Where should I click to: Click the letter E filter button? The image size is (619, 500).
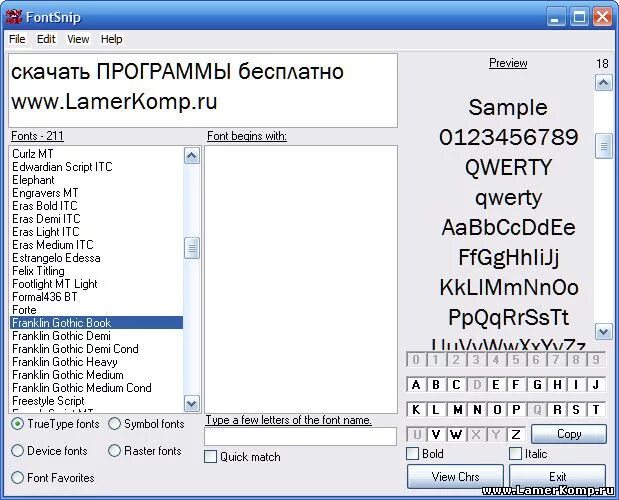[x=496, y=385]
